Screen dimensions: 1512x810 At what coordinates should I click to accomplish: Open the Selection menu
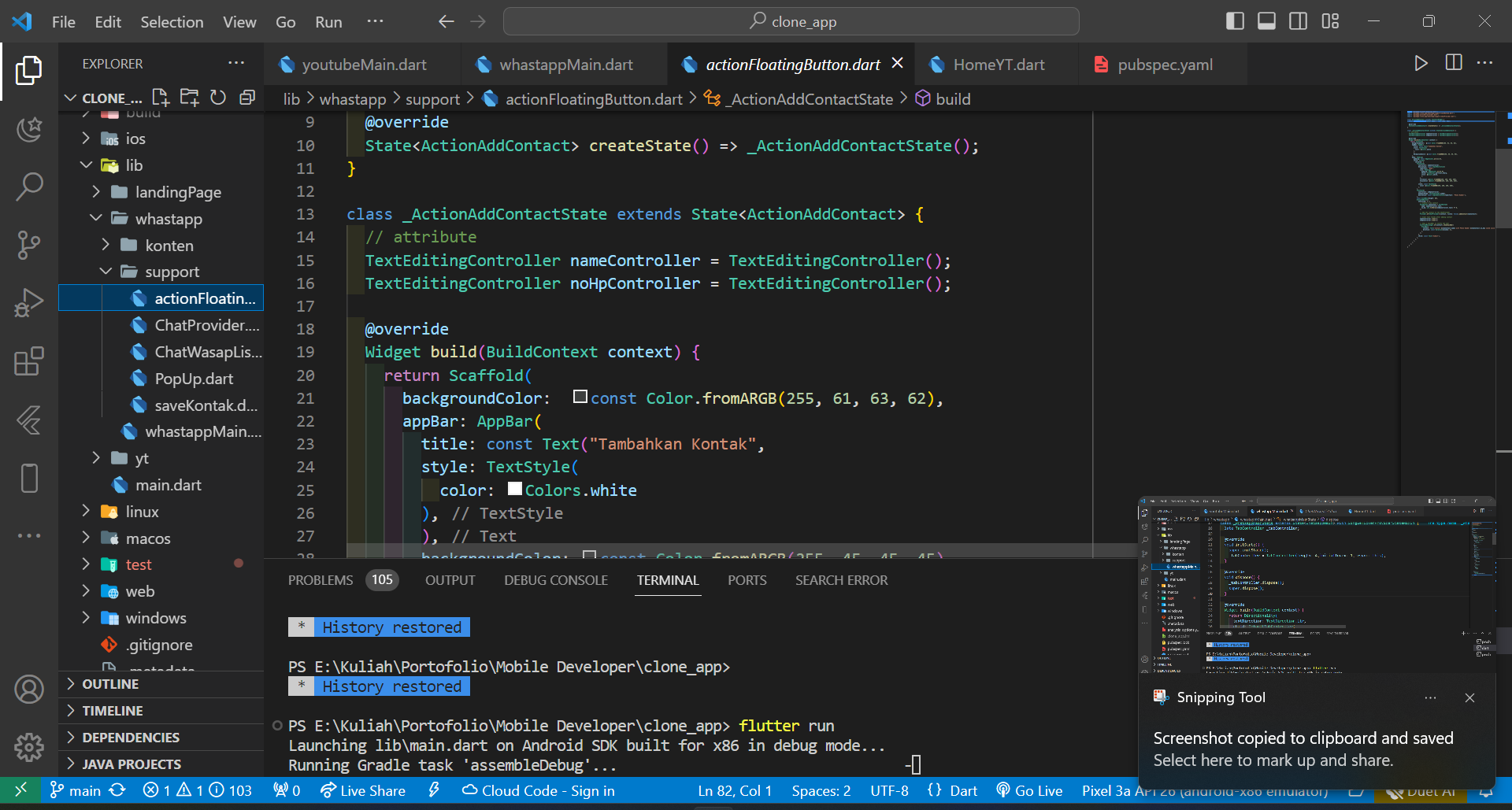click(172, 22)
